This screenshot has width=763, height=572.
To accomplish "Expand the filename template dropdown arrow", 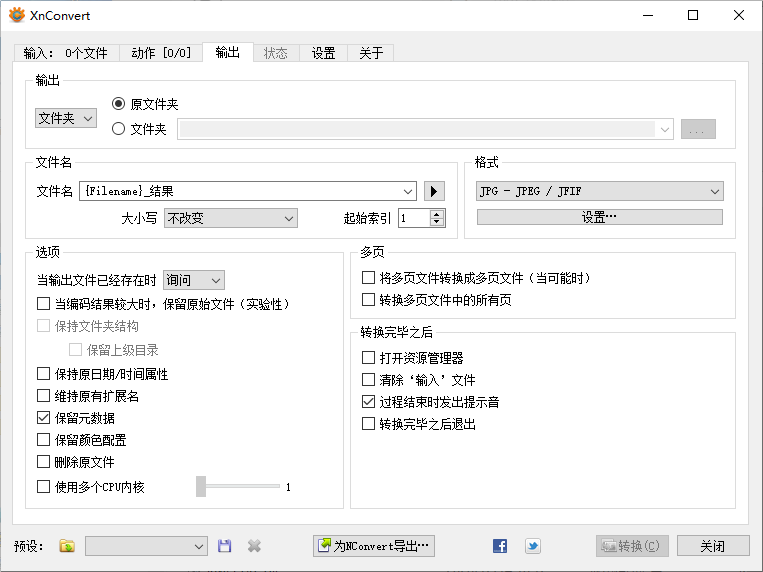I will point(408,191).
